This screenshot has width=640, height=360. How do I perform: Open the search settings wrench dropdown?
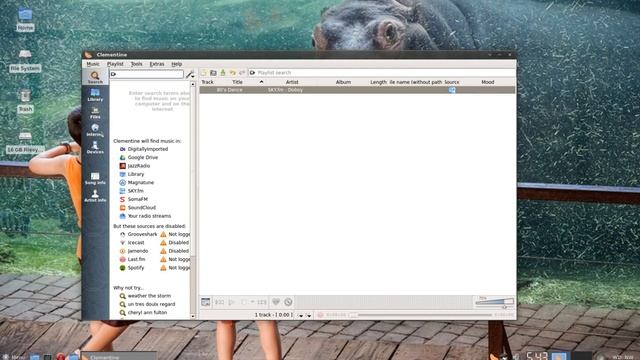click(189, 74)
